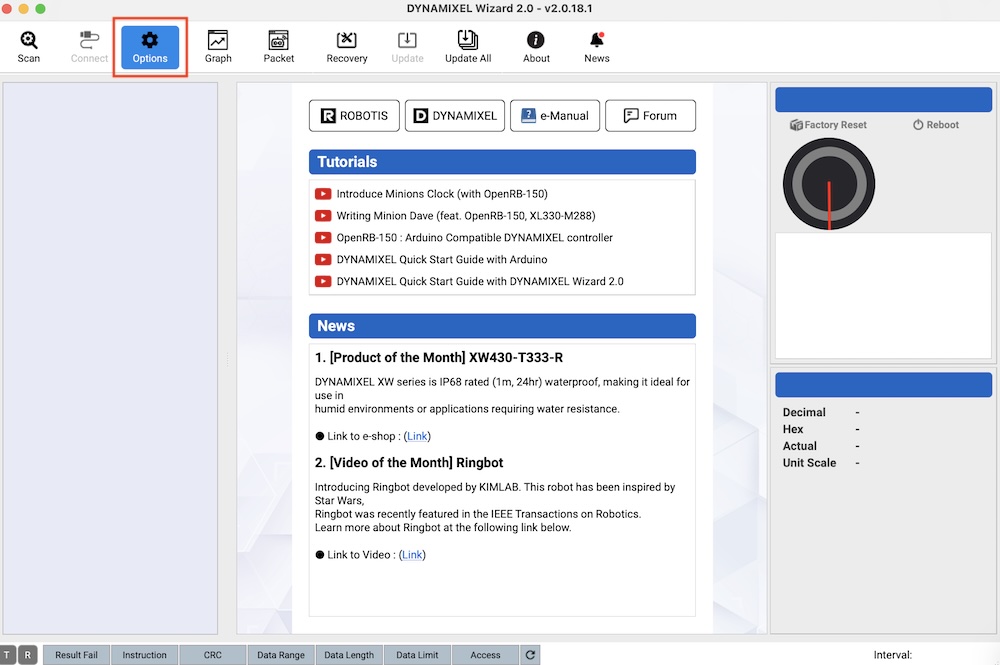The width and height of the screenshot is (1000, 665).
Task: Open OpenRB-150 Arduino Compatible controller tutorial
Action: pyautogui.click(x=474, y=238)
